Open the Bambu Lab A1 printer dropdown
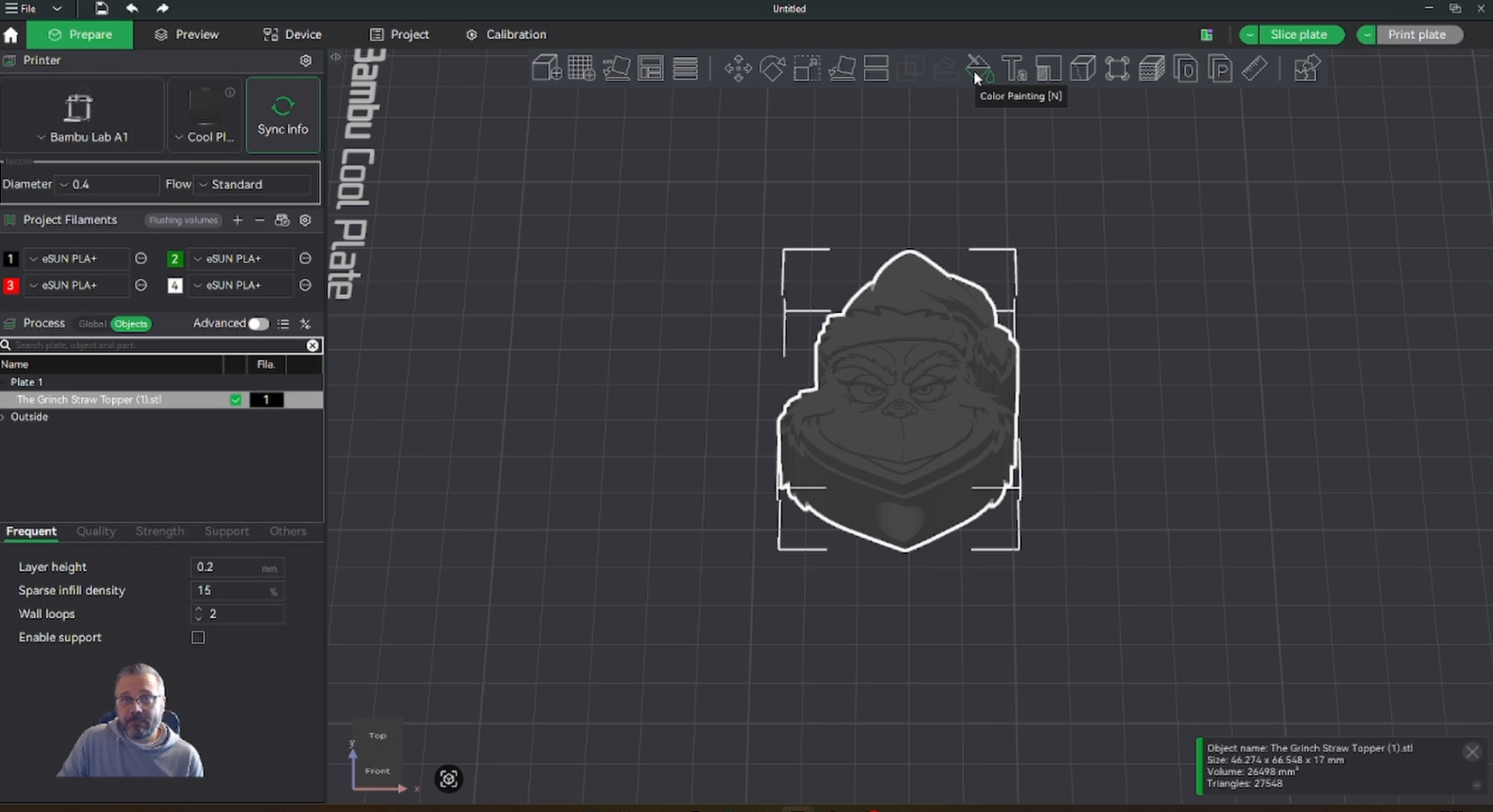The image size is (1493, 812). click(82, 136)
